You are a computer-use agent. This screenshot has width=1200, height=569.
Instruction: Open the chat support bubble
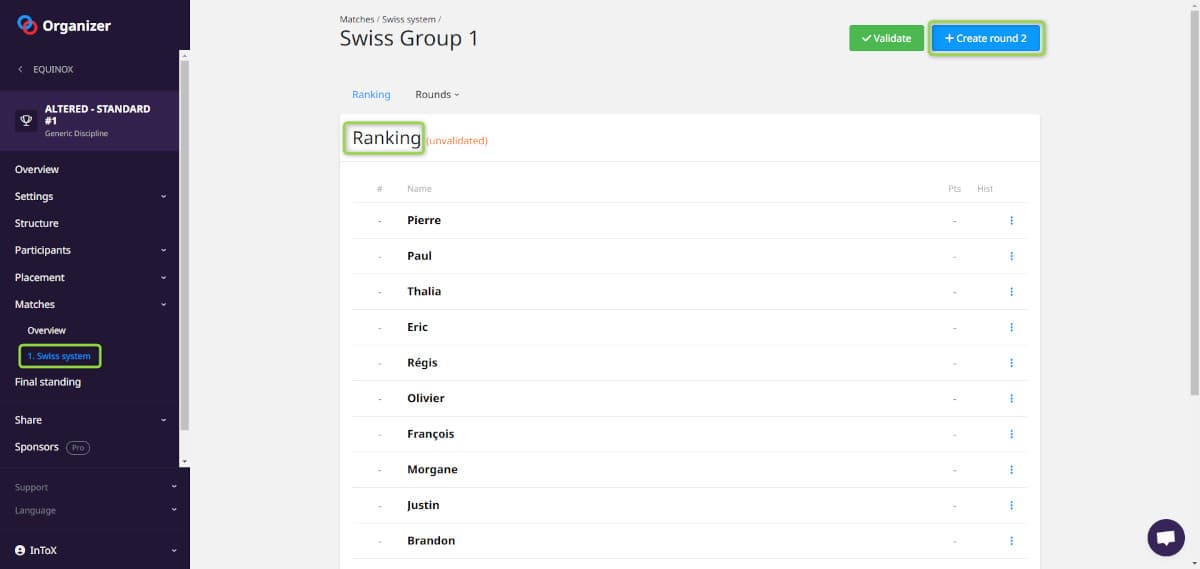(x=1165, y=537)
